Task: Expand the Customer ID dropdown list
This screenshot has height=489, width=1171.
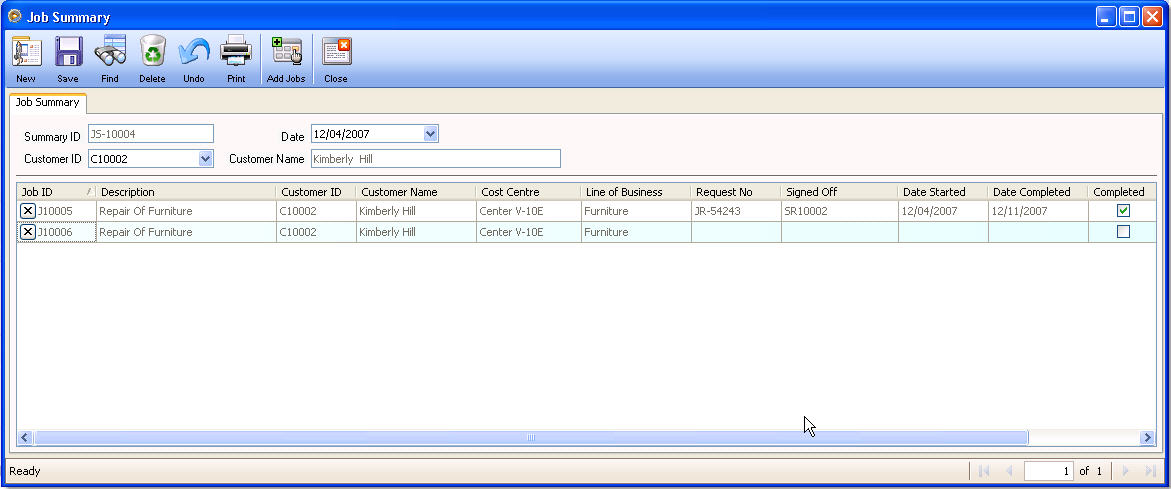Action: pyautogui.click(x=205, y=158)
